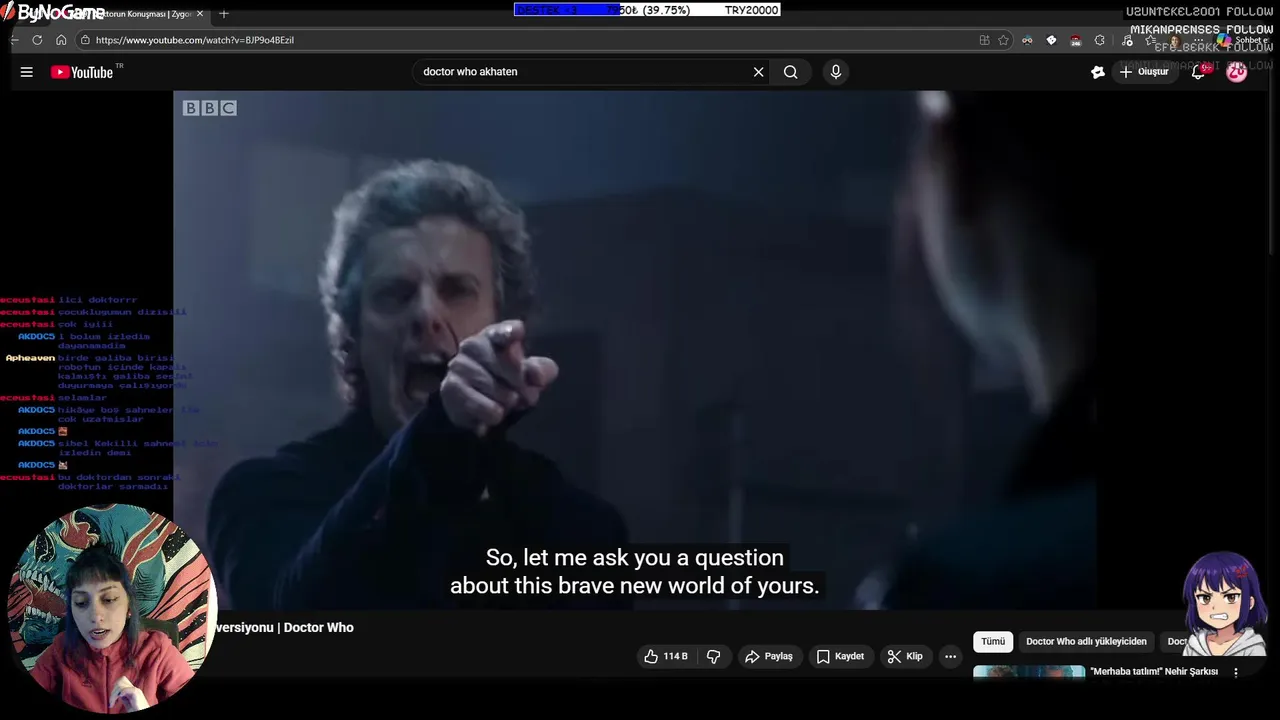Bookmark page with the address bar star
Image resolution: width=1280 pixels, height=720 pixels.
tap(1003, 40)
